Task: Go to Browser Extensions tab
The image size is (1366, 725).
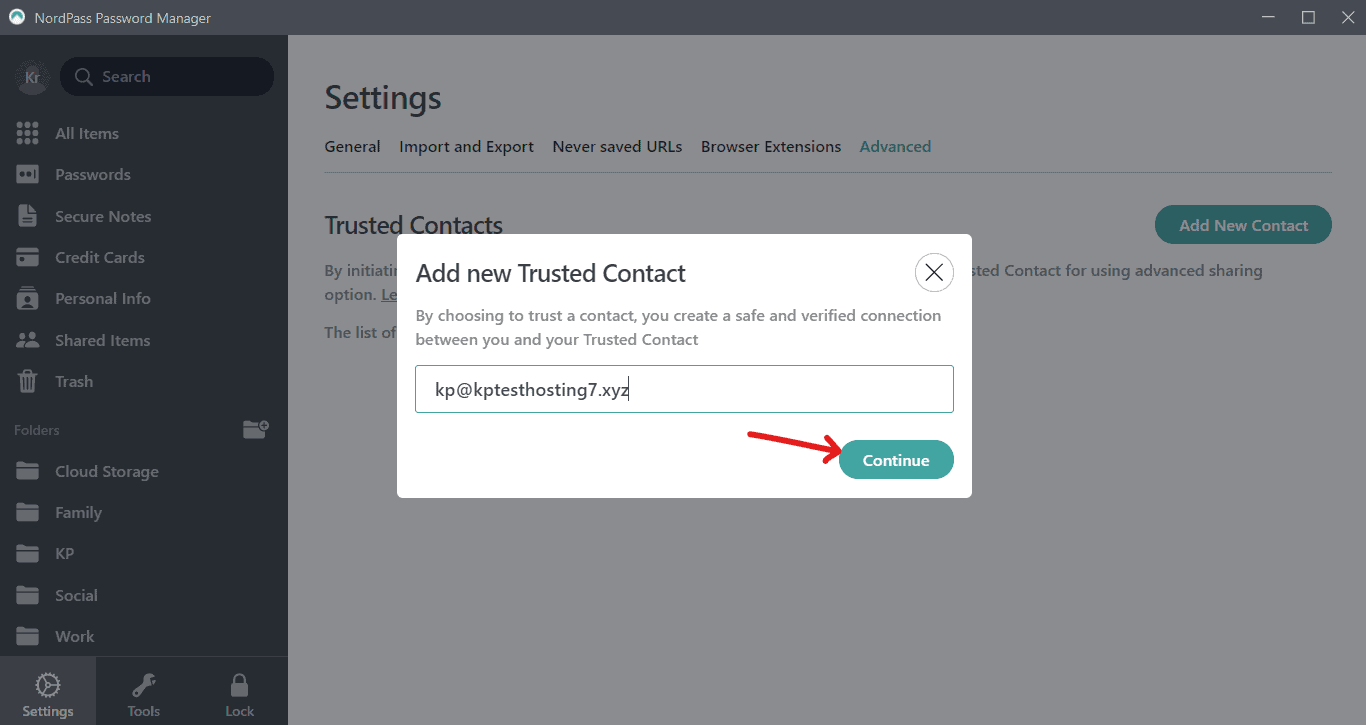Action: click(770, 147)
